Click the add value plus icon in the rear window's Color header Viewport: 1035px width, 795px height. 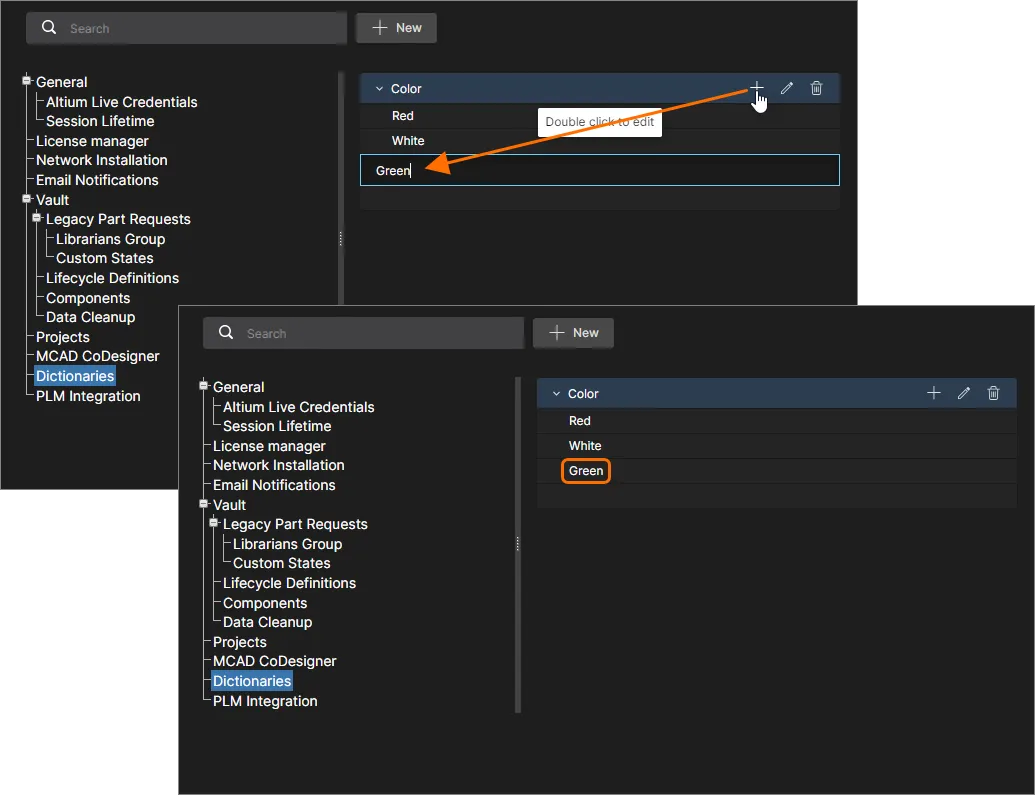[x=757, y=89]
